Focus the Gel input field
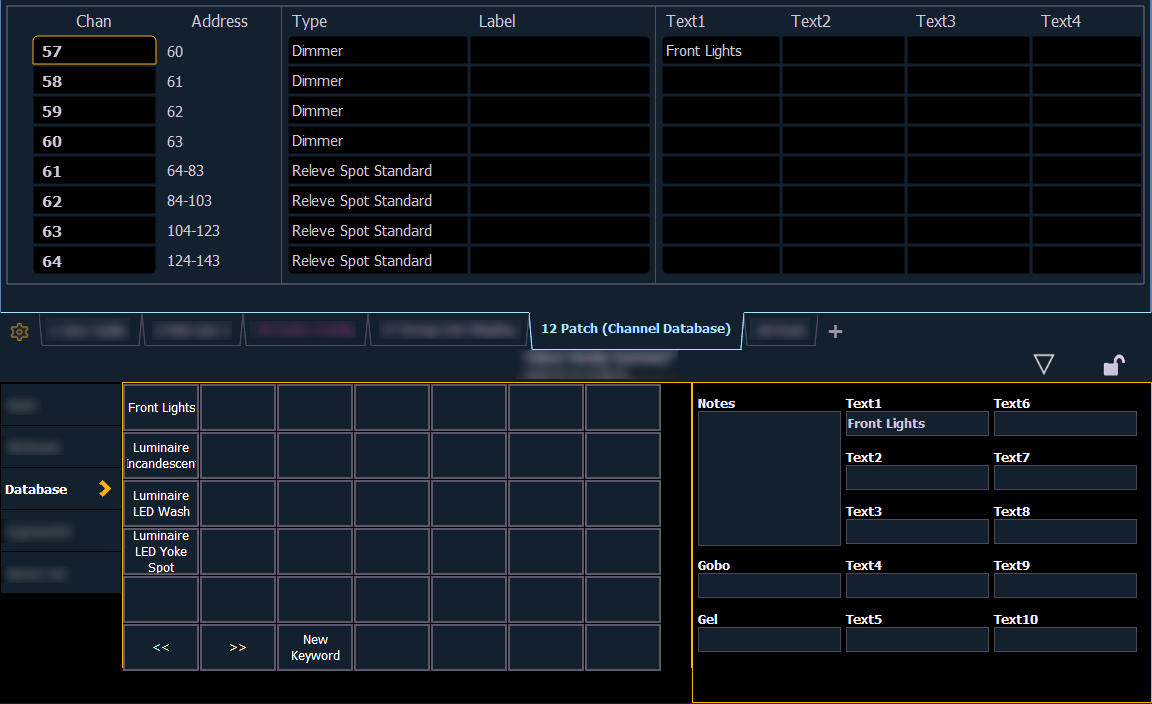 coord(768,639)
